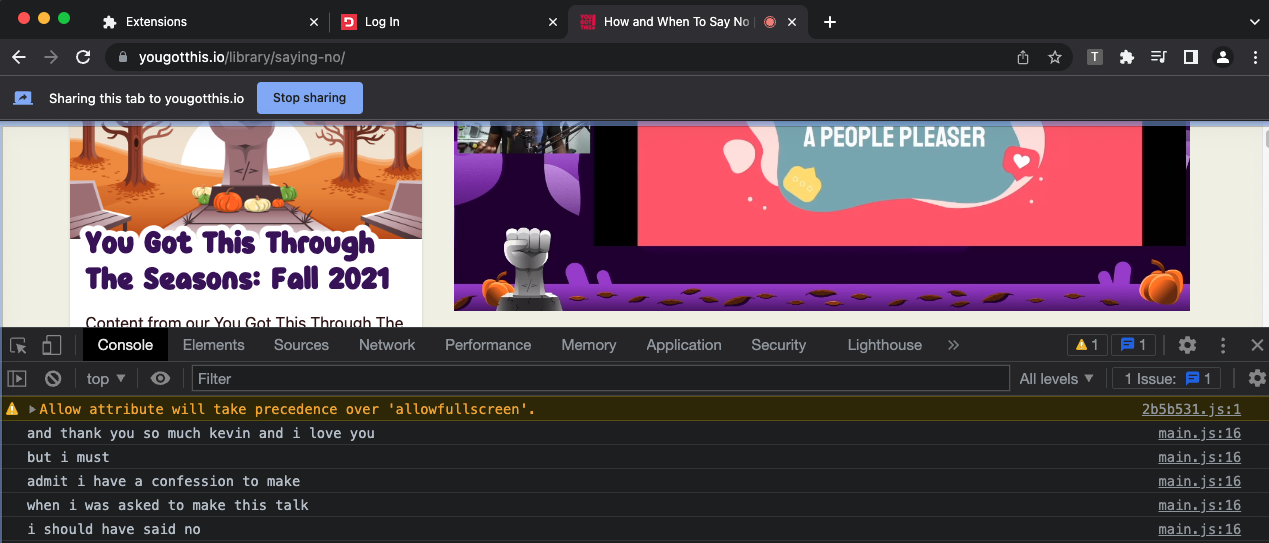Open the Chrome three-dot menu
The image size is (1269, 543).
1254,57
